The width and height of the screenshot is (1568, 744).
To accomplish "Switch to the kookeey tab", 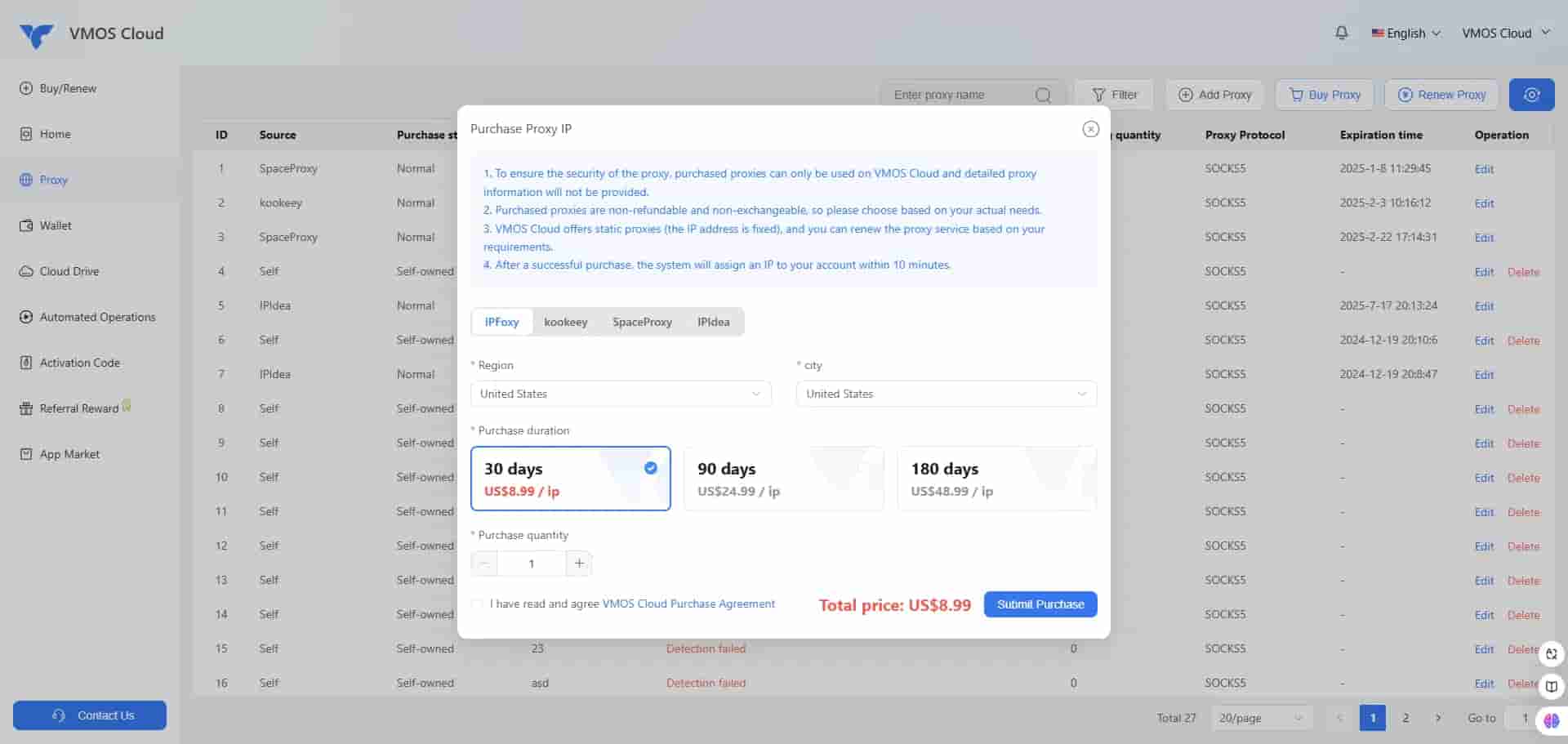I will tap(566, 322).
